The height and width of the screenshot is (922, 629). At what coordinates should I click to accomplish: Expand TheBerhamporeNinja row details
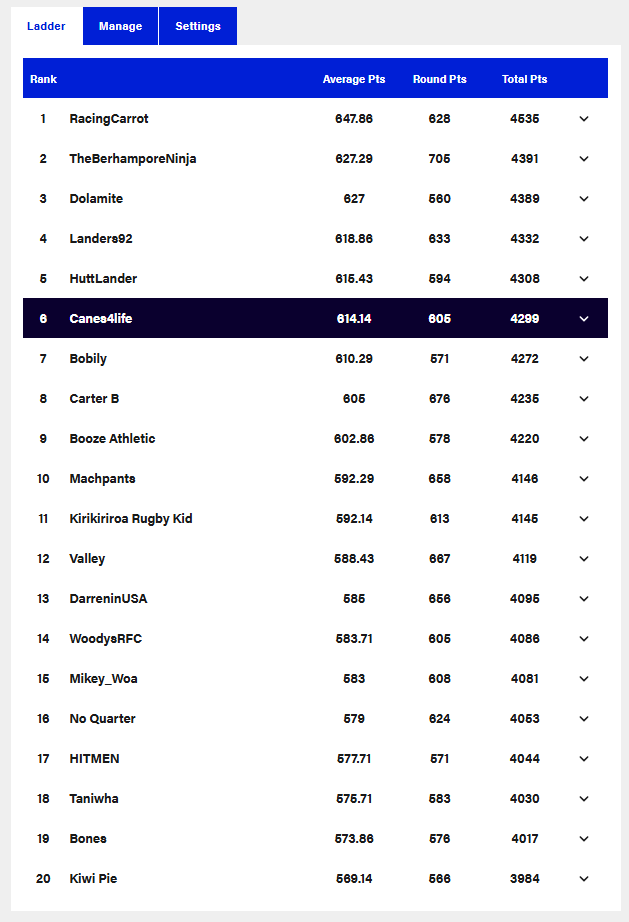pyautogui.click(x=584, y=159)
